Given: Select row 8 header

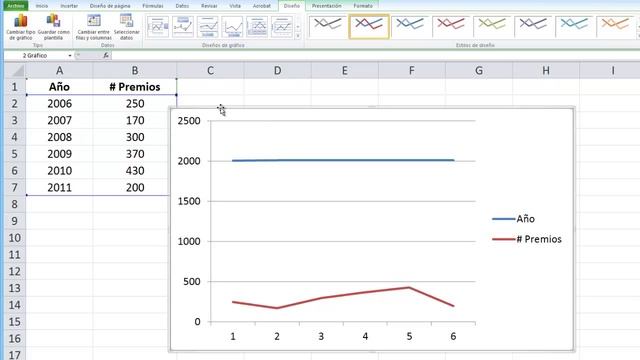Looking at the screenshot, I should [x=15, y=204].
